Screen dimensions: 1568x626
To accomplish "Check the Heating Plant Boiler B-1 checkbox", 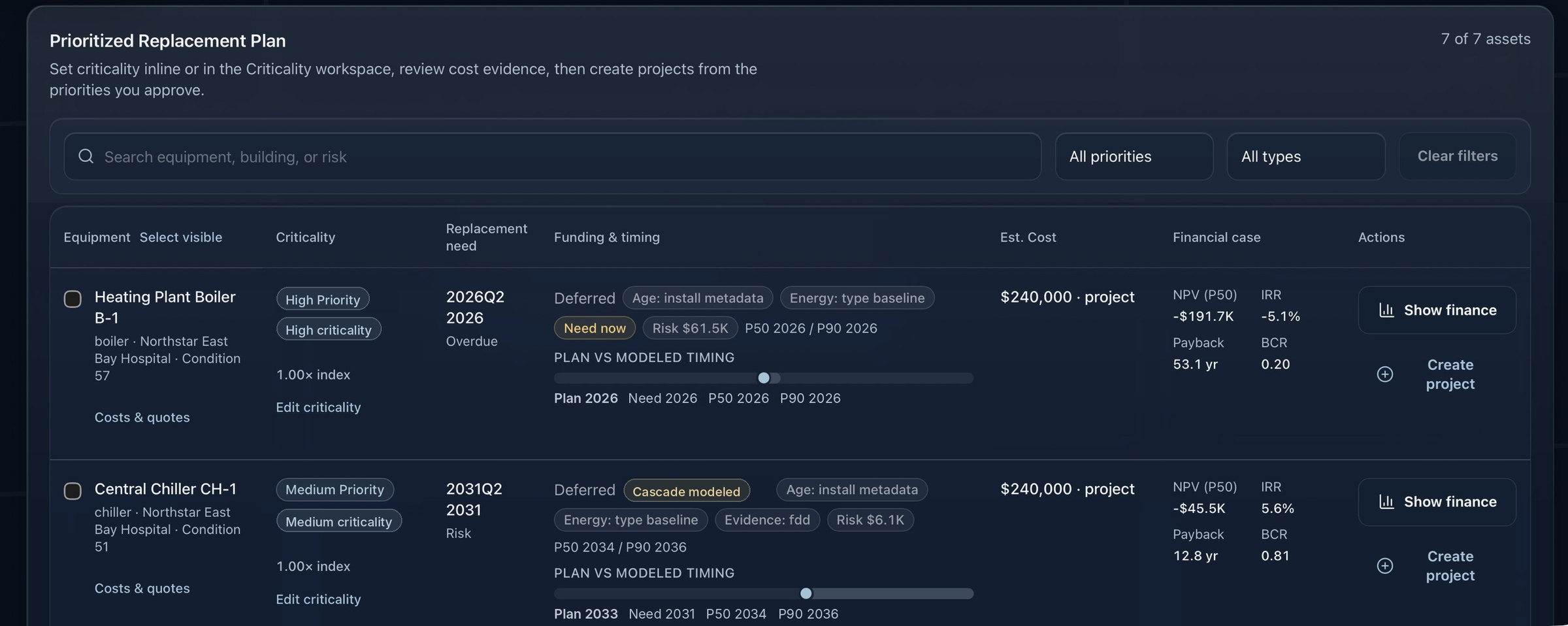I will [73, 299].
